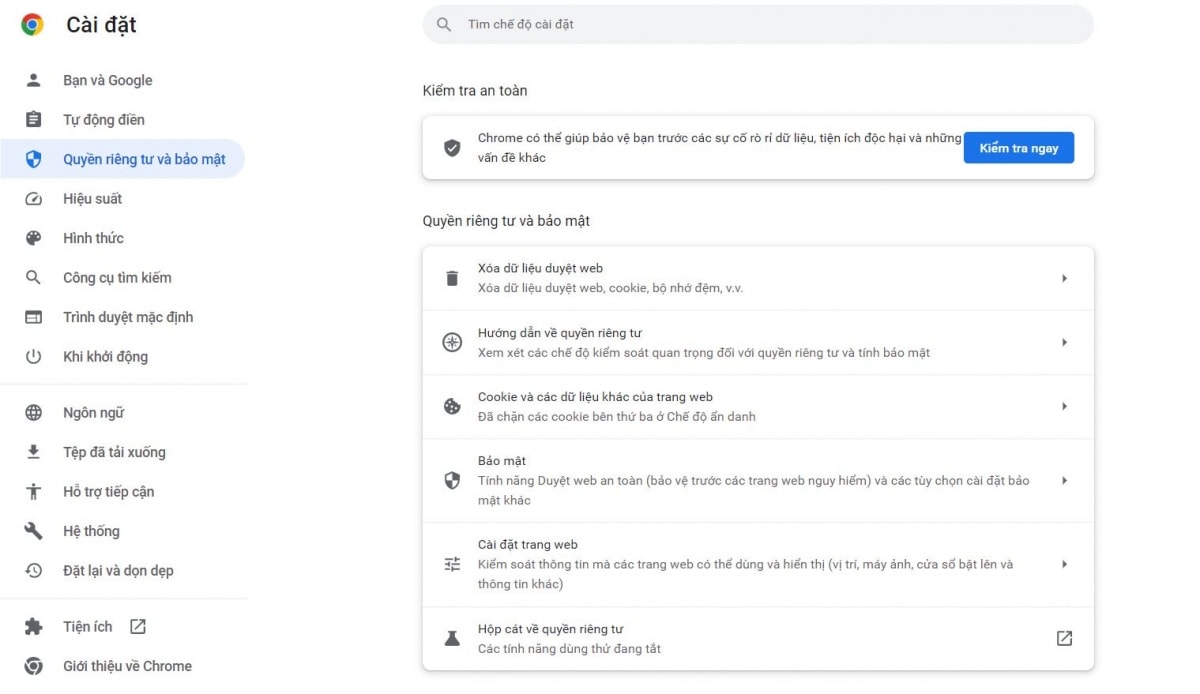The height and width of the screenshot is (694, 1200).
Task: Select Quyền riêng tư và bảo mật menu item
Action: pos(122,159)
